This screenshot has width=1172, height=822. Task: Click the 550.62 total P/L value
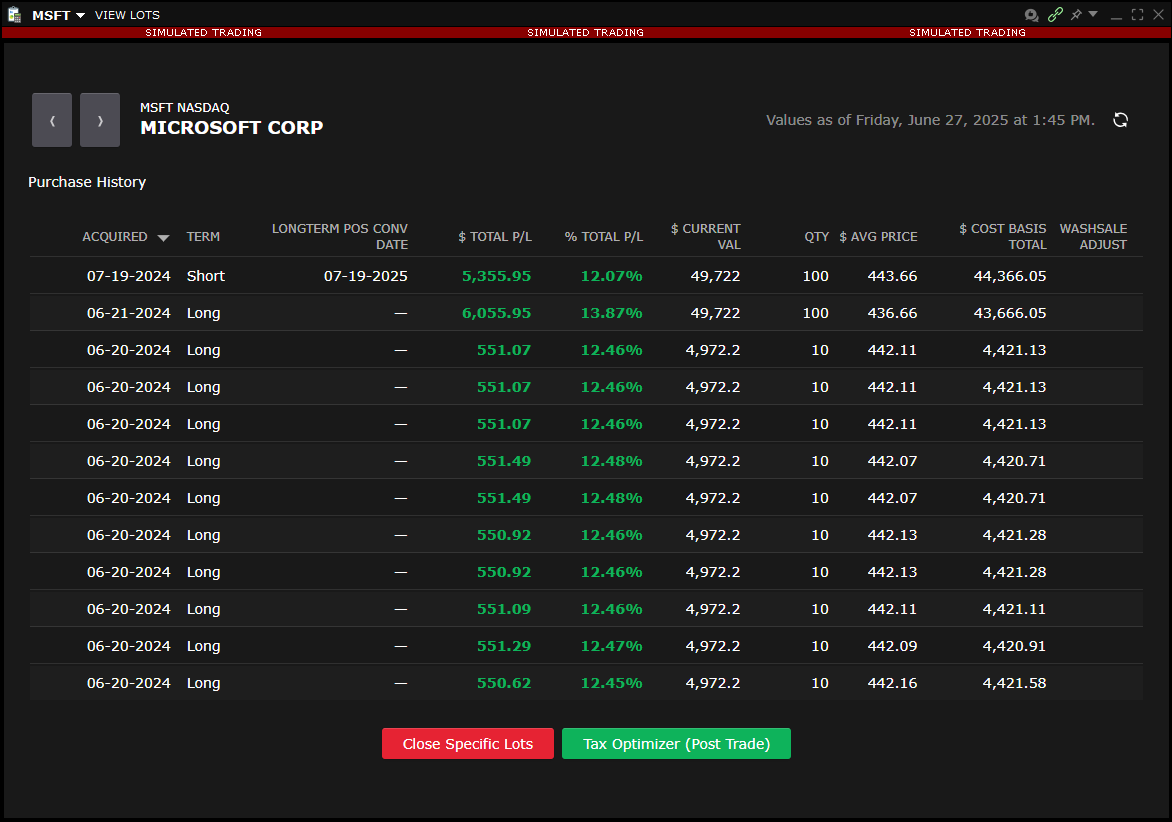click(504, 683)
